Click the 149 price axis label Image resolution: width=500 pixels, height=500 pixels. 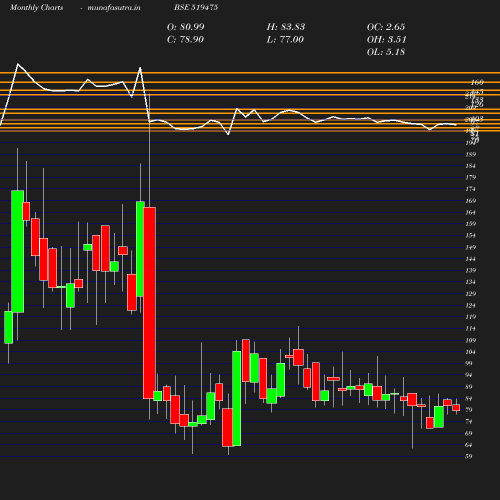(471, 247)
